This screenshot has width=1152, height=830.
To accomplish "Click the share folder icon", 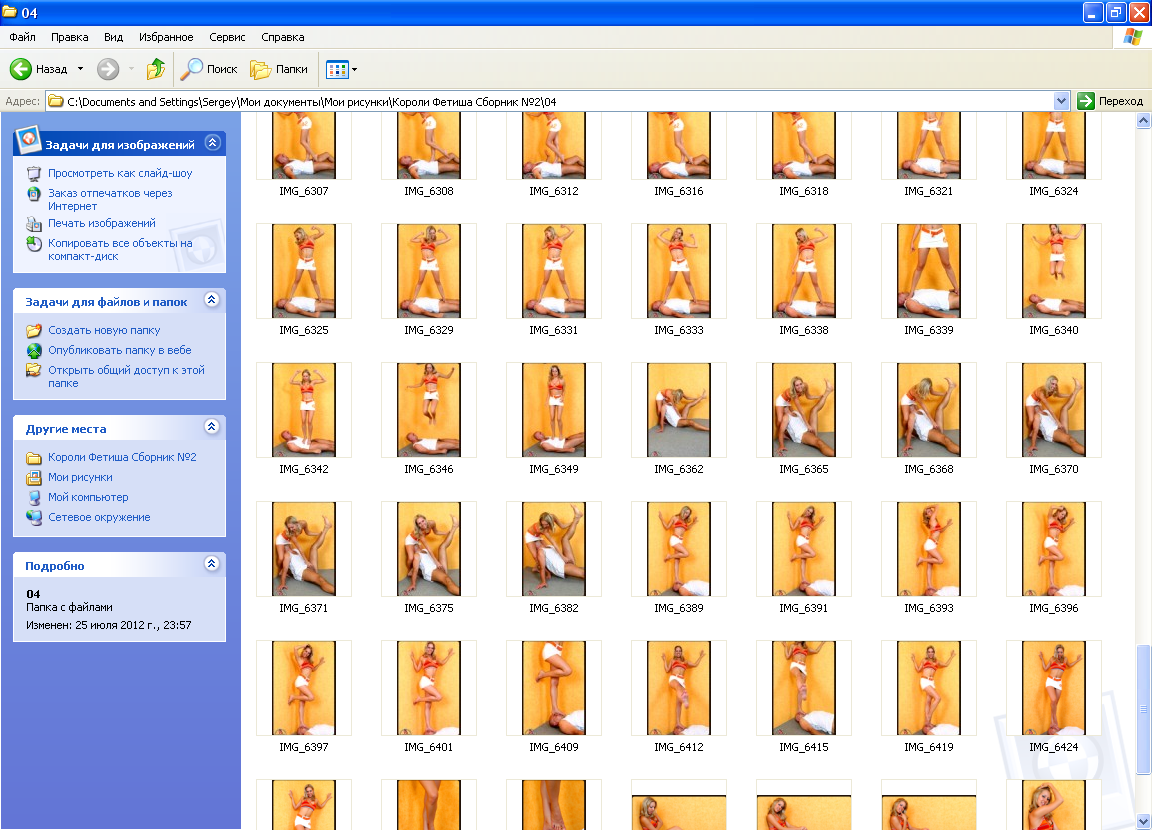I will point(34,370).
